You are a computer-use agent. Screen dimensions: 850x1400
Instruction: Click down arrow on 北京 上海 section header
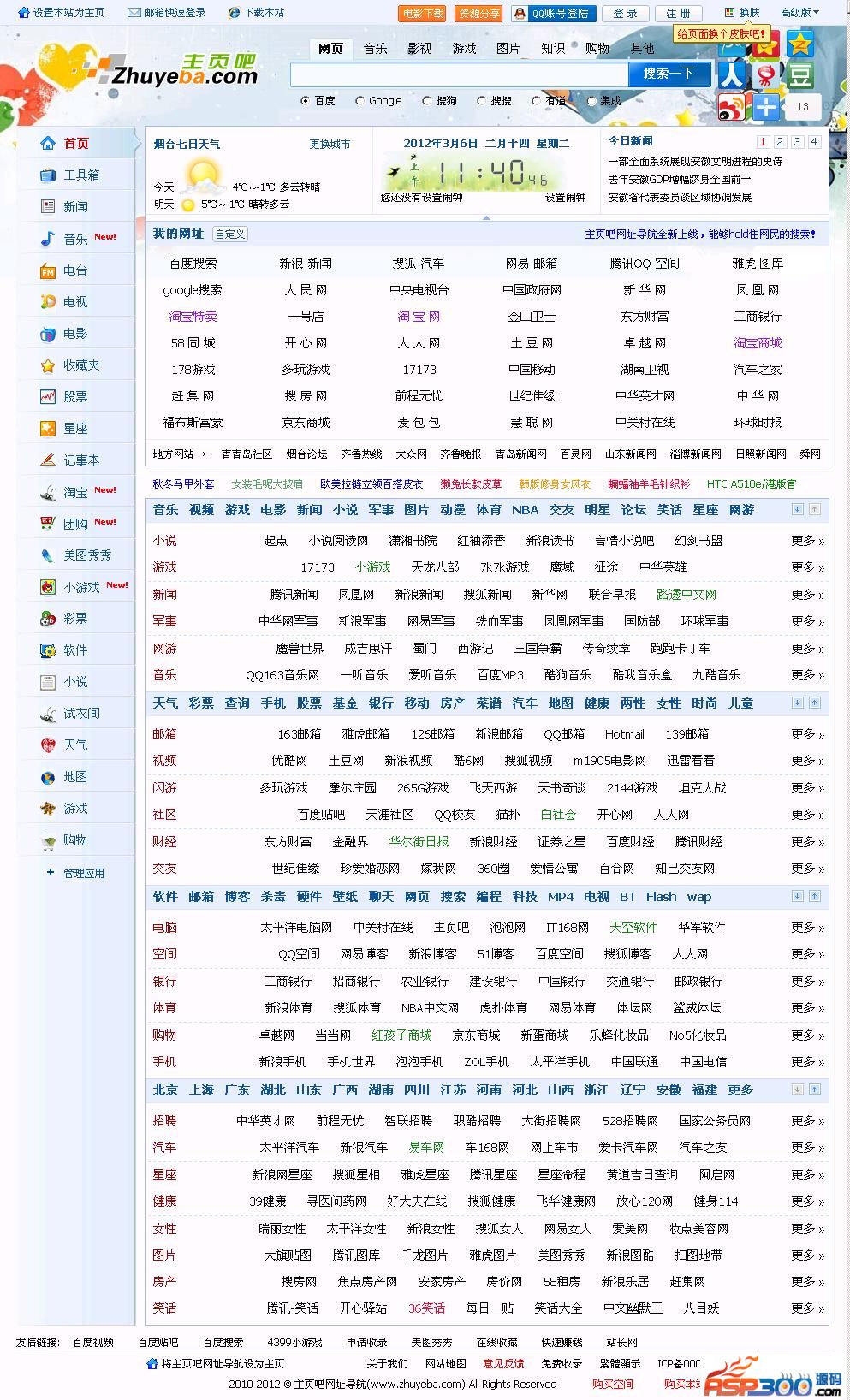pos(797,1089)
